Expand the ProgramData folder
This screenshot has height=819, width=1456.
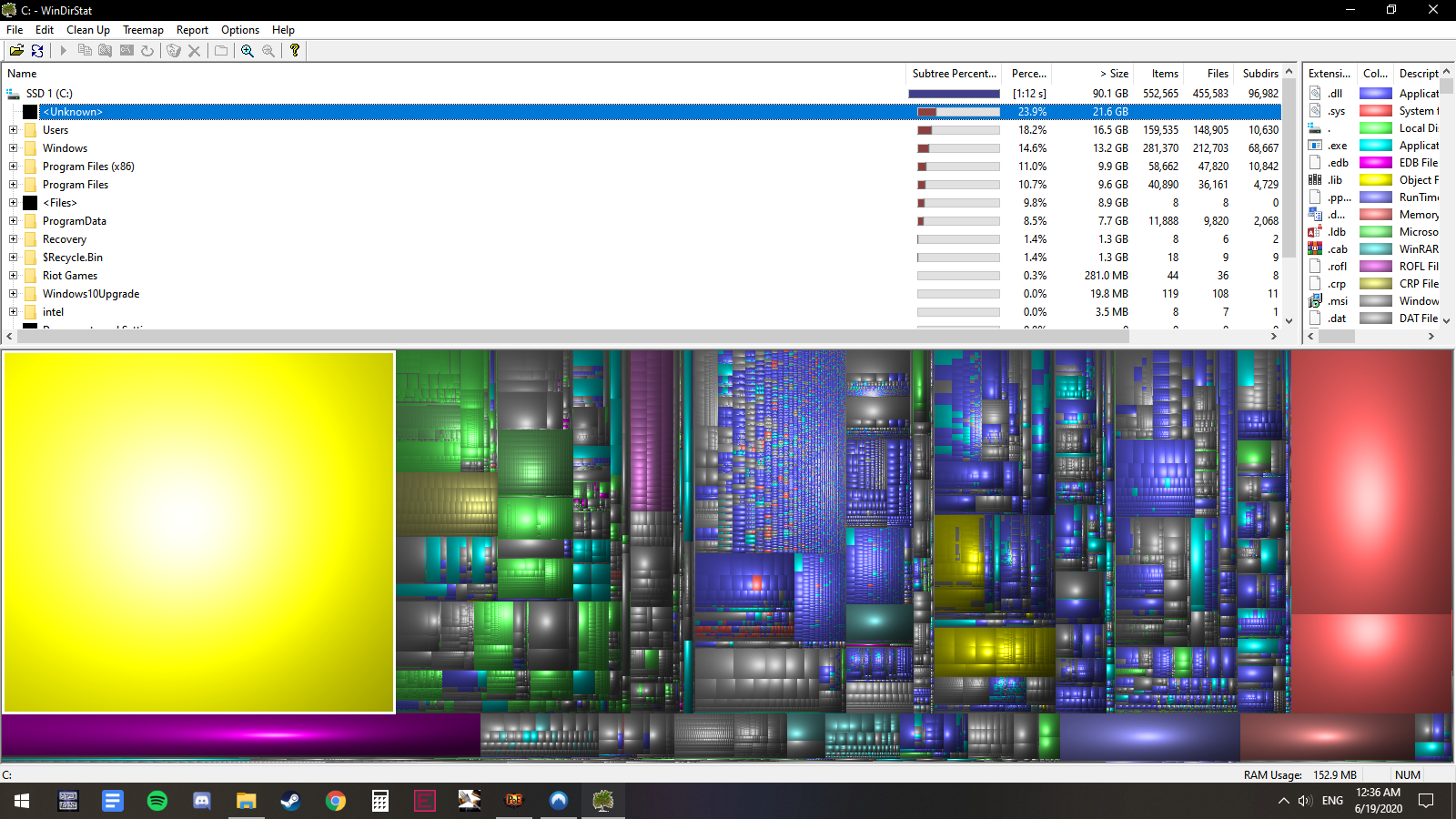(x=13, y=221)
